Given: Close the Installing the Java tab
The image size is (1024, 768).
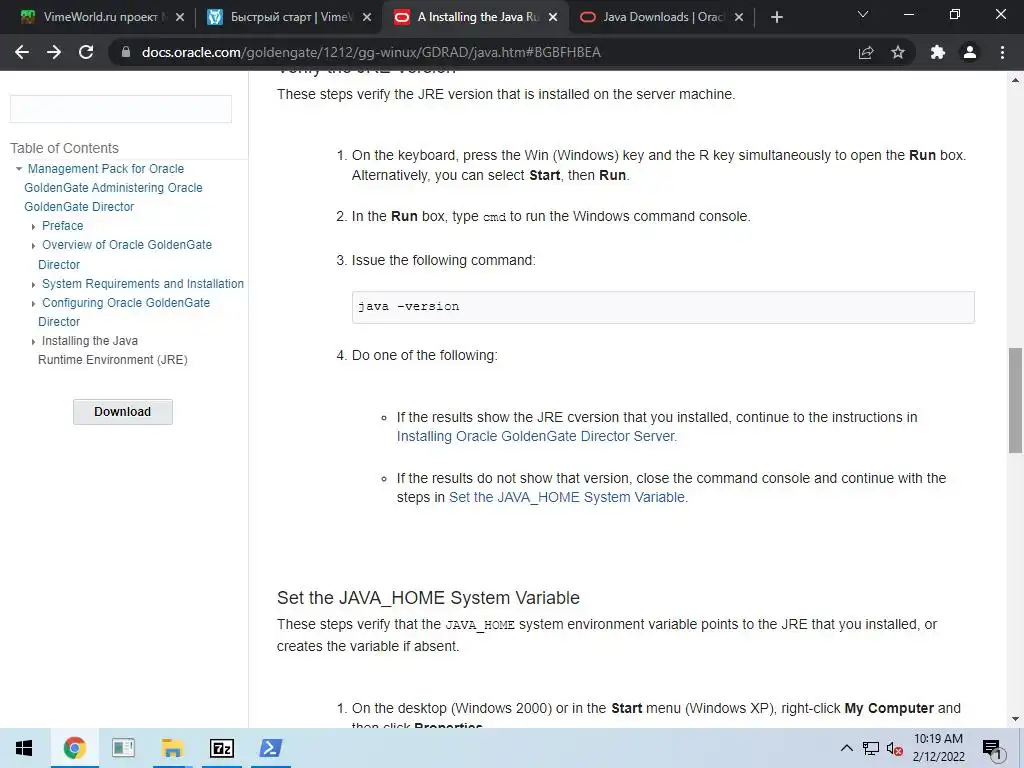Looking at the screenshot, I should 553,17.
